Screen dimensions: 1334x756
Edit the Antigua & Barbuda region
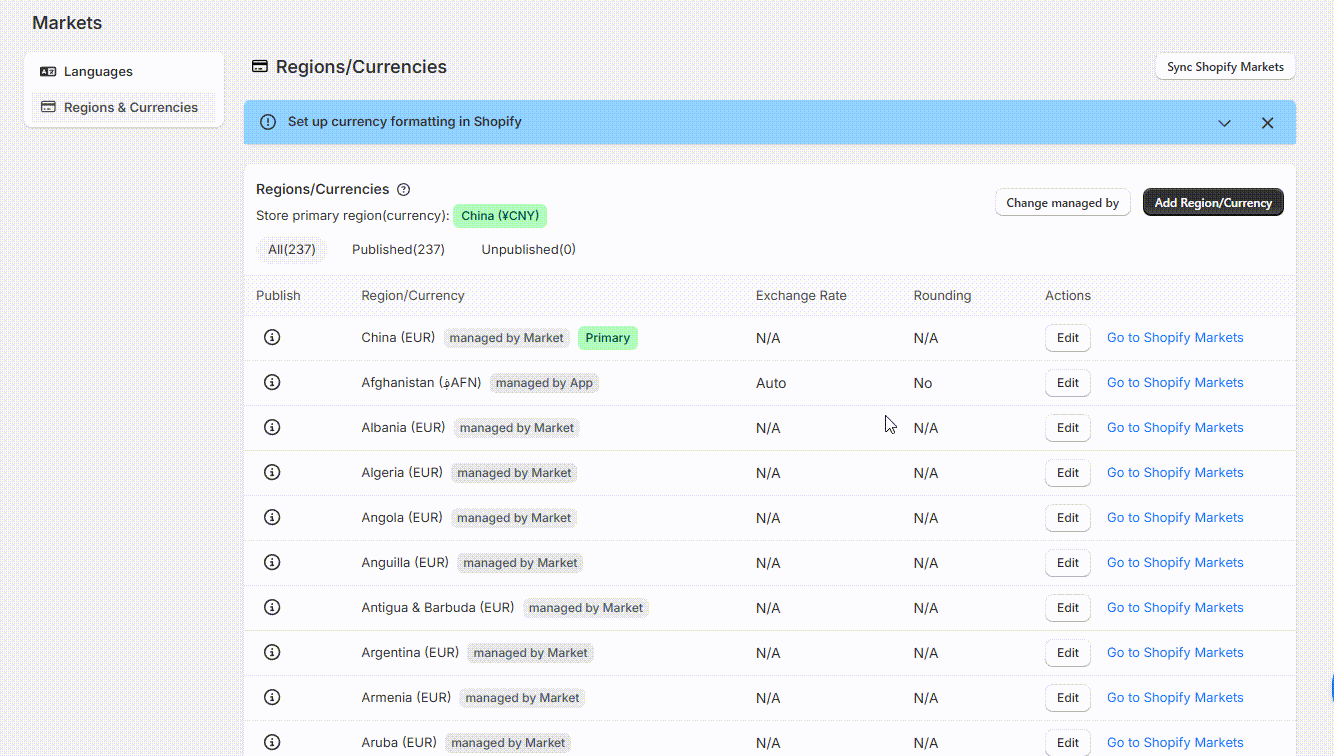1068,608
